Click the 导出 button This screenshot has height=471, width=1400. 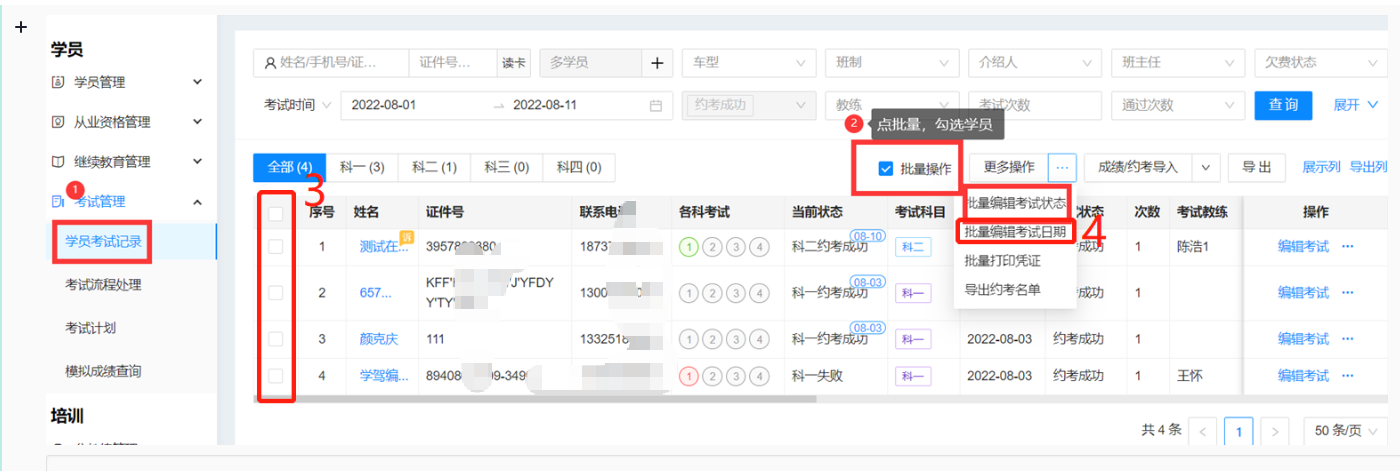pos(1257,168)
